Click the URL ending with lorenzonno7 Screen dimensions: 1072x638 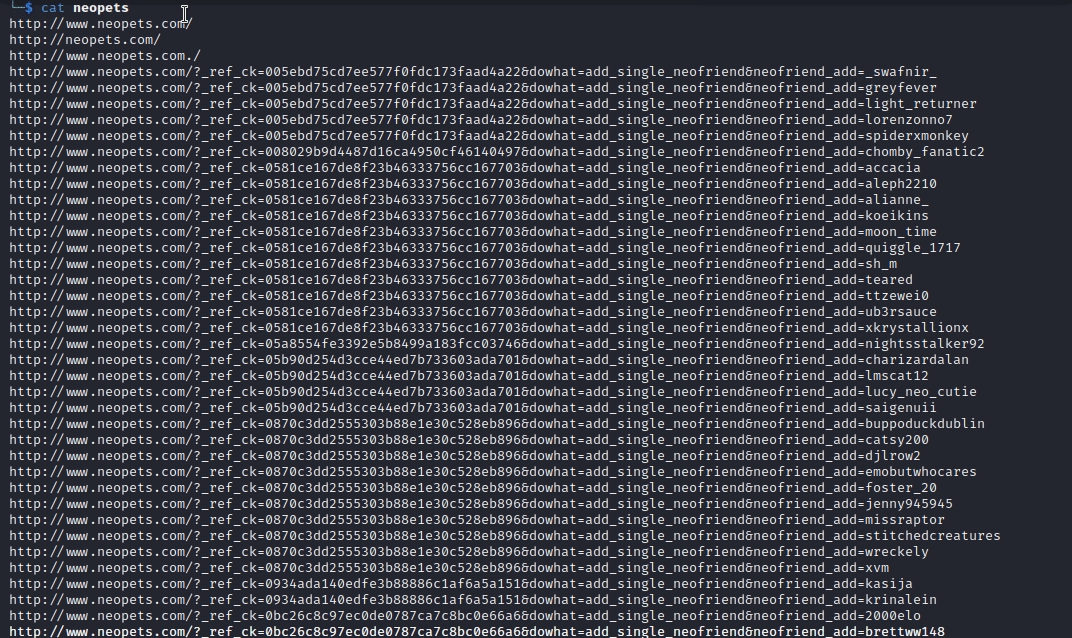click(481, 120)
